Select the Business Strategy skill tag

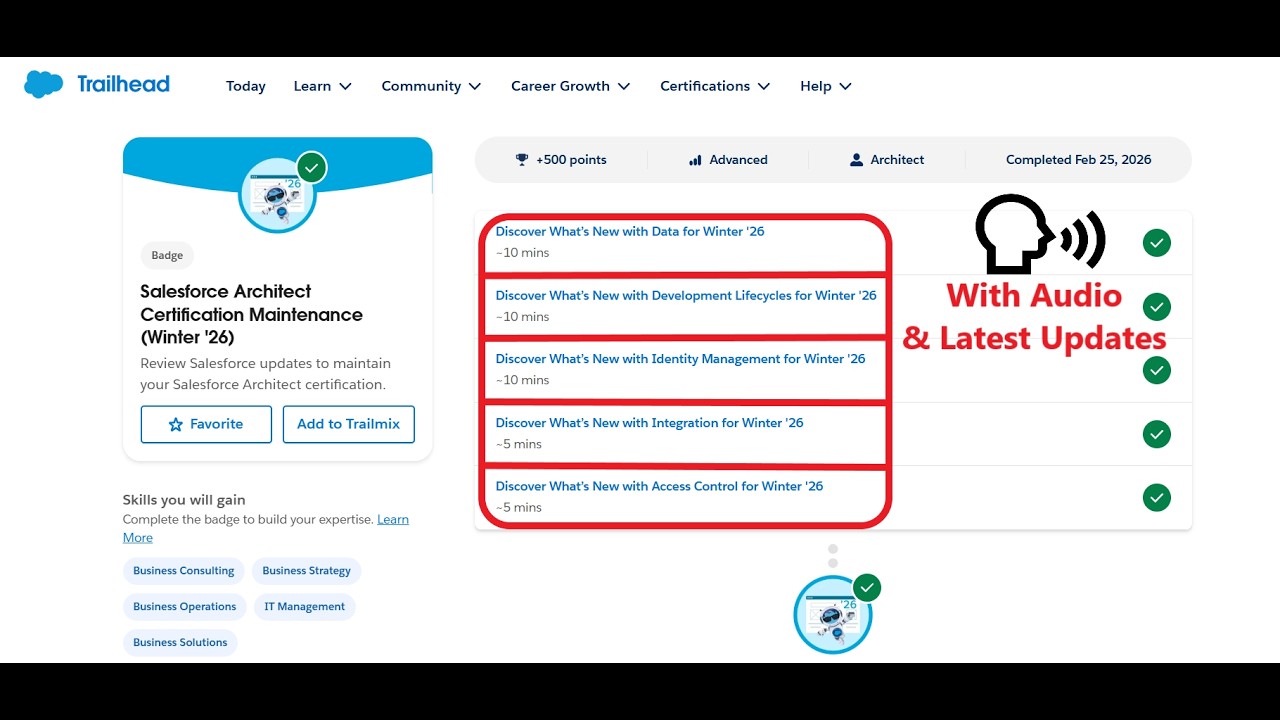coord(307,571)
